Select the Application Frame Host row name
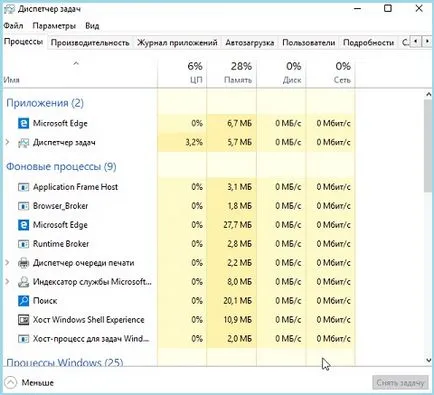 pyautogui.click(x=75, y=187)
